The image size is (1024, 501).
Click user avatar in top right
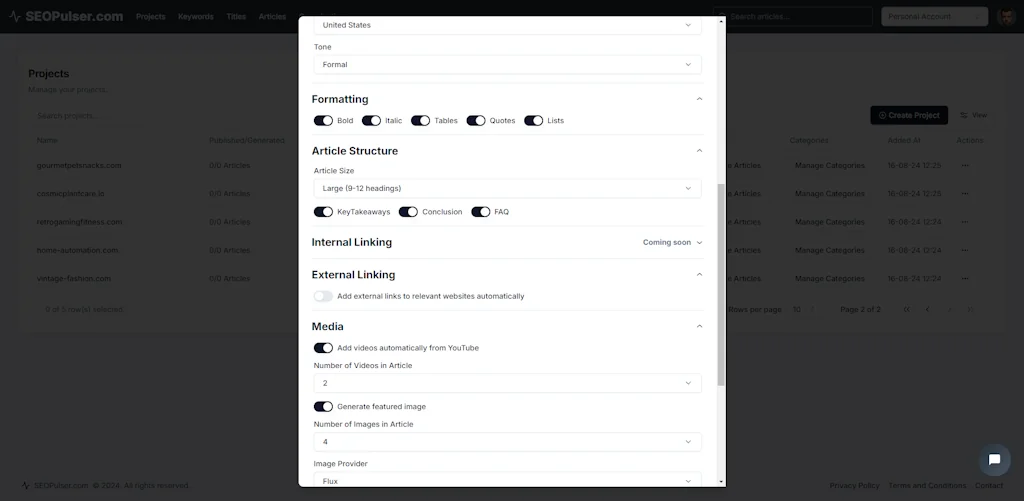pyautogui.click(x=1005, y=17)
